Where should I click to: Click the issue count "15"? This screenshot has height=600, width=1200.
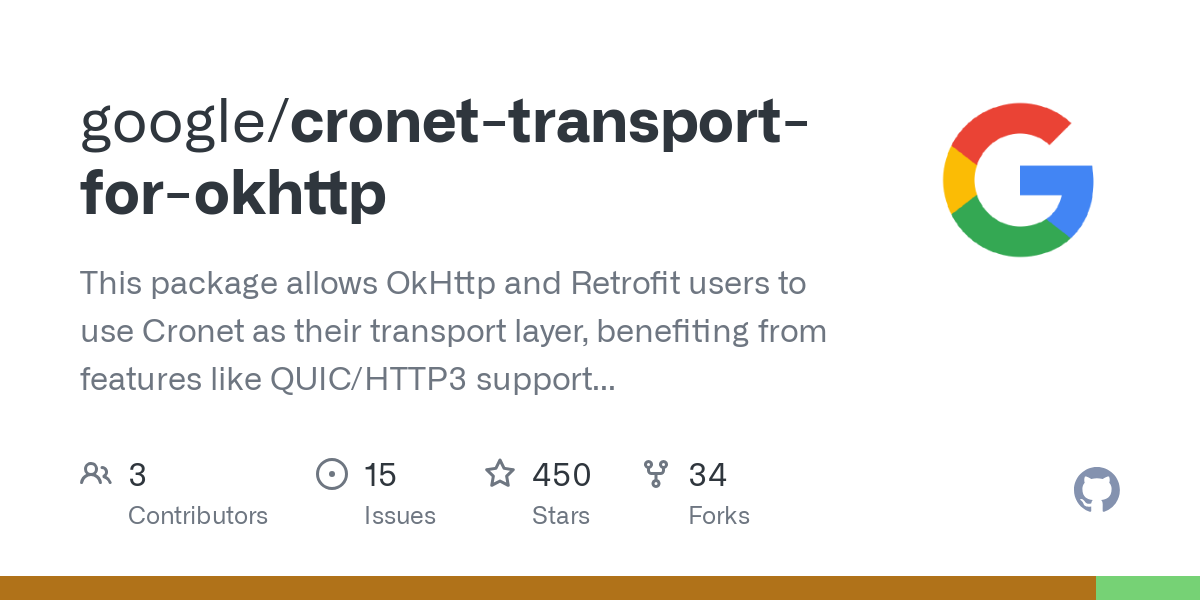[380, 474]
